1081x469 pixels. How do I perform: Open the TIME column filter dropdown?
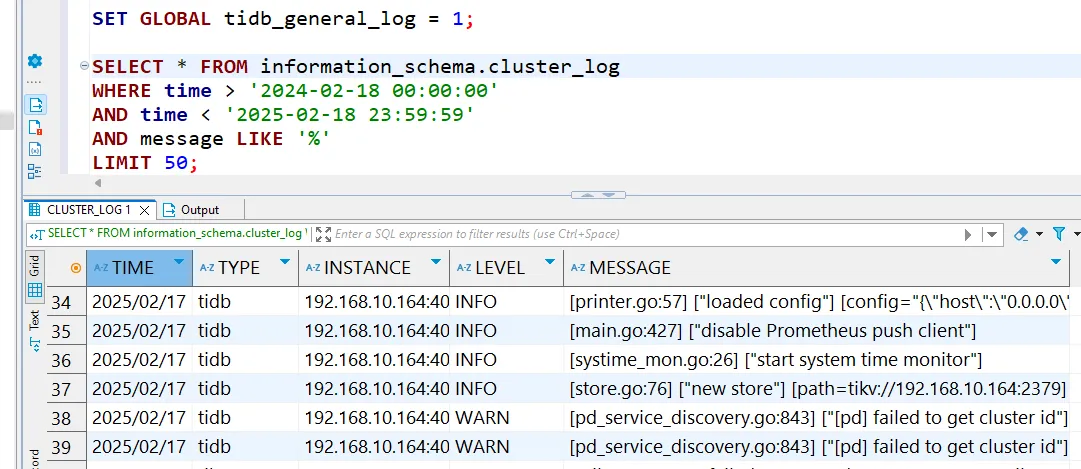[179, 263]
